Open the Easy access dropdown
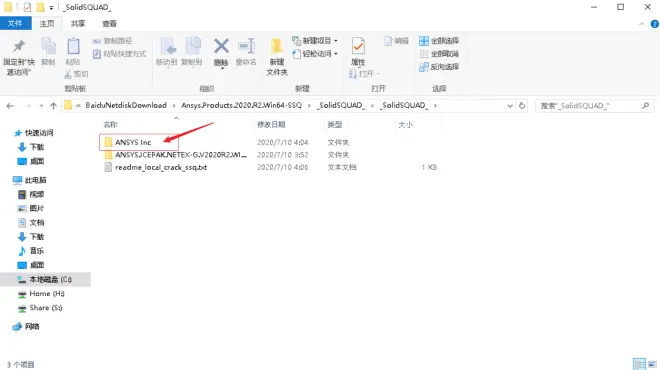Viewport: 660px width, 370px height. pyautogui.click(x=315, y=54)
